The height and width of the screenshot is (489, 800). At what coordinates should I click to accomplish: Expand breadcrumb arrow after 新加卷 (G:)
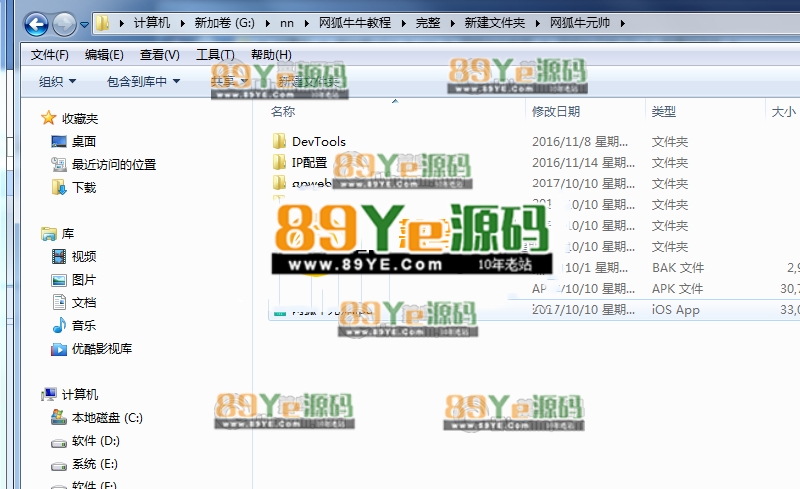tap(267, 23)
